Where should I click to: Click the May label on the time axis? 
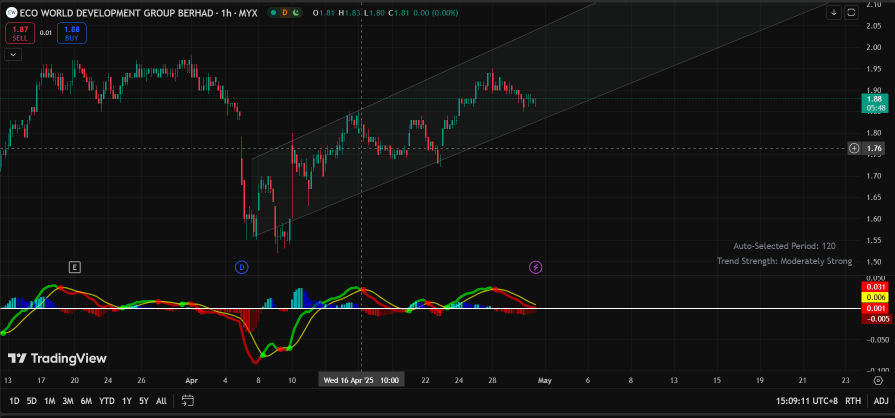[x=544, y=380]
